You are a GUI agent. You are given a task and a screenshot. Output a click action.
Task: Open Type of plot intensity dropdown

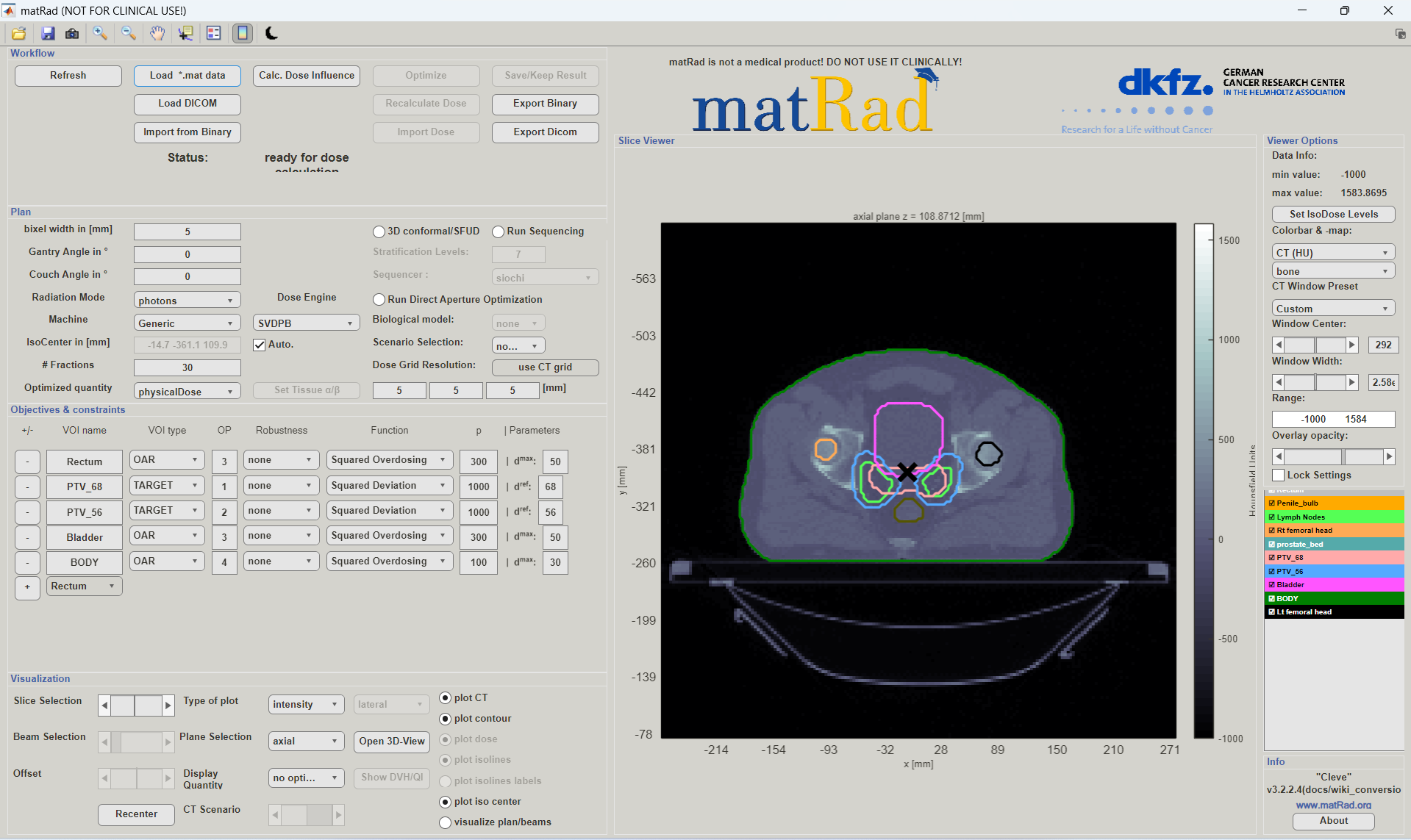306,704
